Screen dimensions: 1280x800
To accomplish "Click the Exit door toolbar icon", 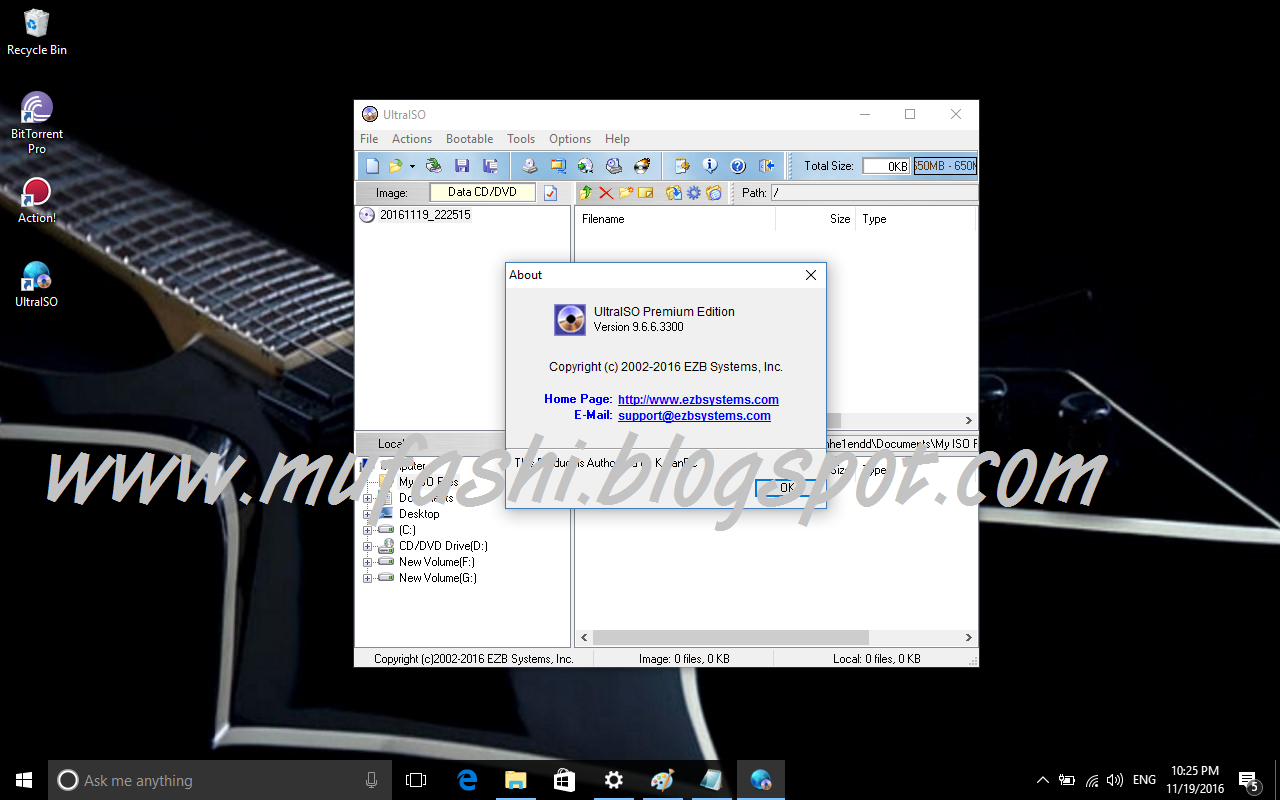I will click(767, 166).
